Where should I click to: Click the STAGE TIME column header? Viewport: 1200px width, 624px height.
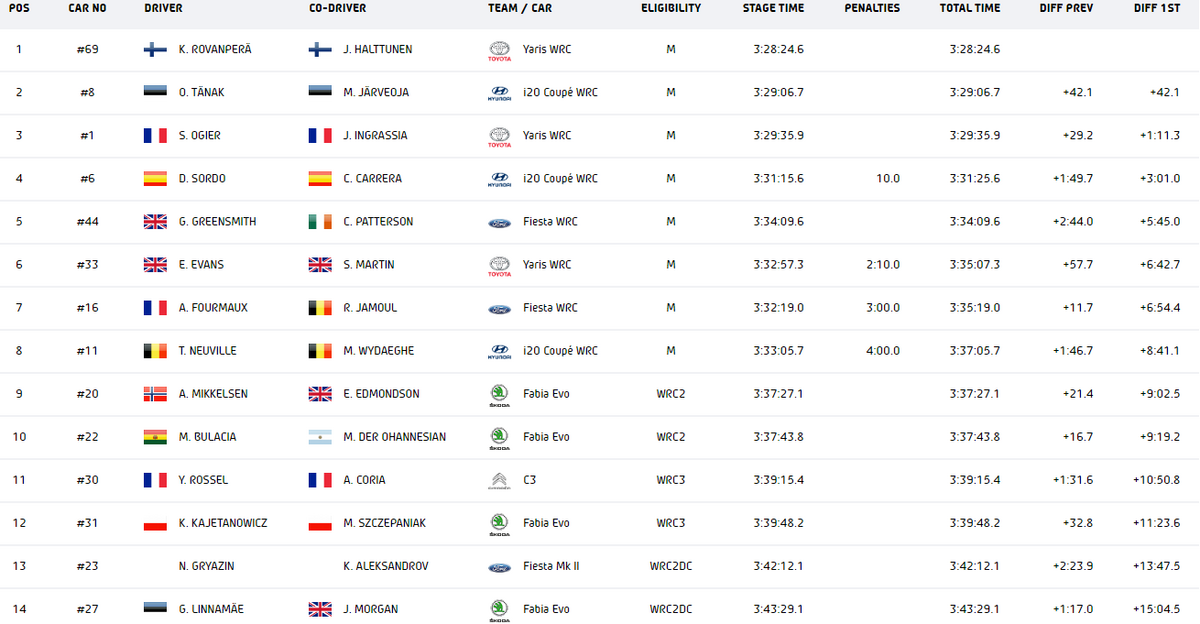(773, 8)
